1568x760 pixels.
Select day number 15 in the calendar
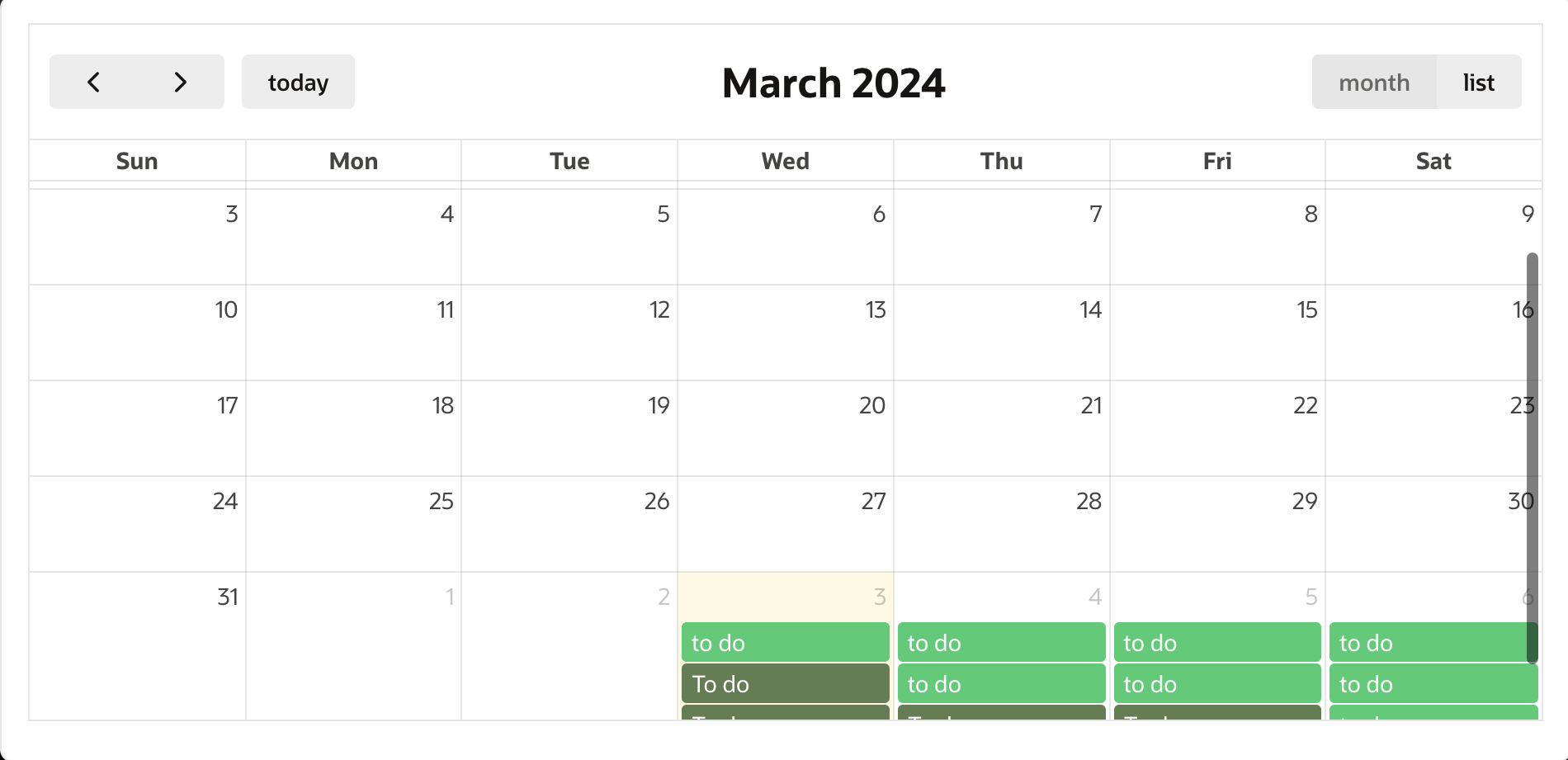click(1306, 309)
